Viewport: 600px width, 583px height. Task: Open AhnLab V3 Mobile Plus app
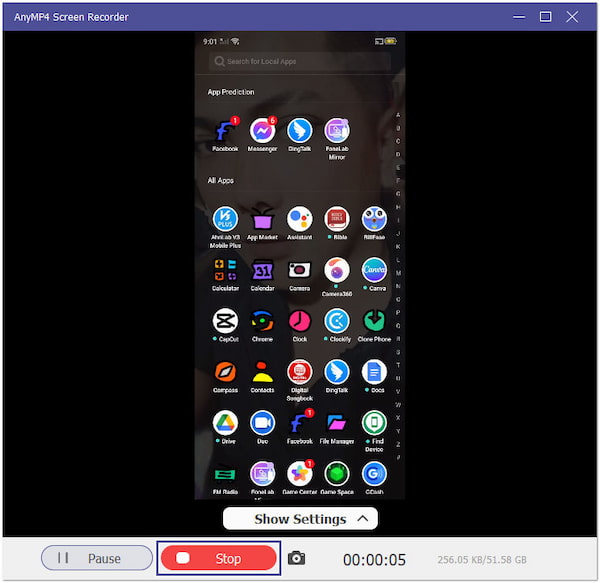coord(225,219)
